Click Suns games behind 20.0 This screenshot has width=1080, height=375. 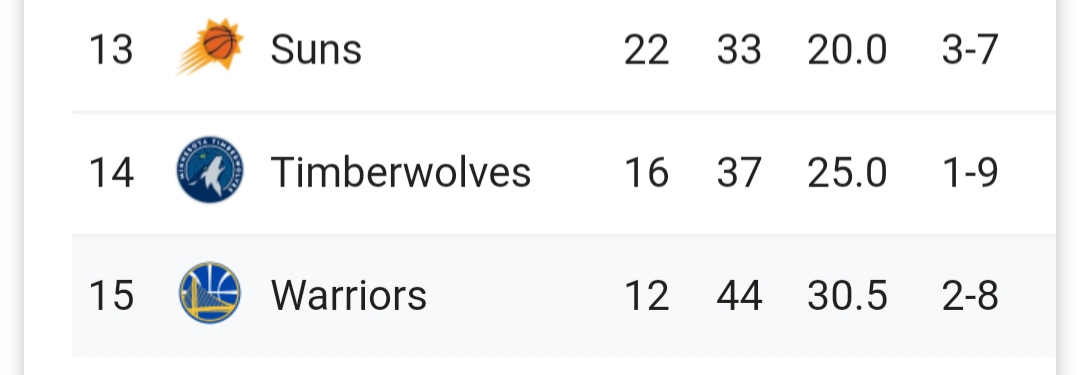click(x=847, y=50)
